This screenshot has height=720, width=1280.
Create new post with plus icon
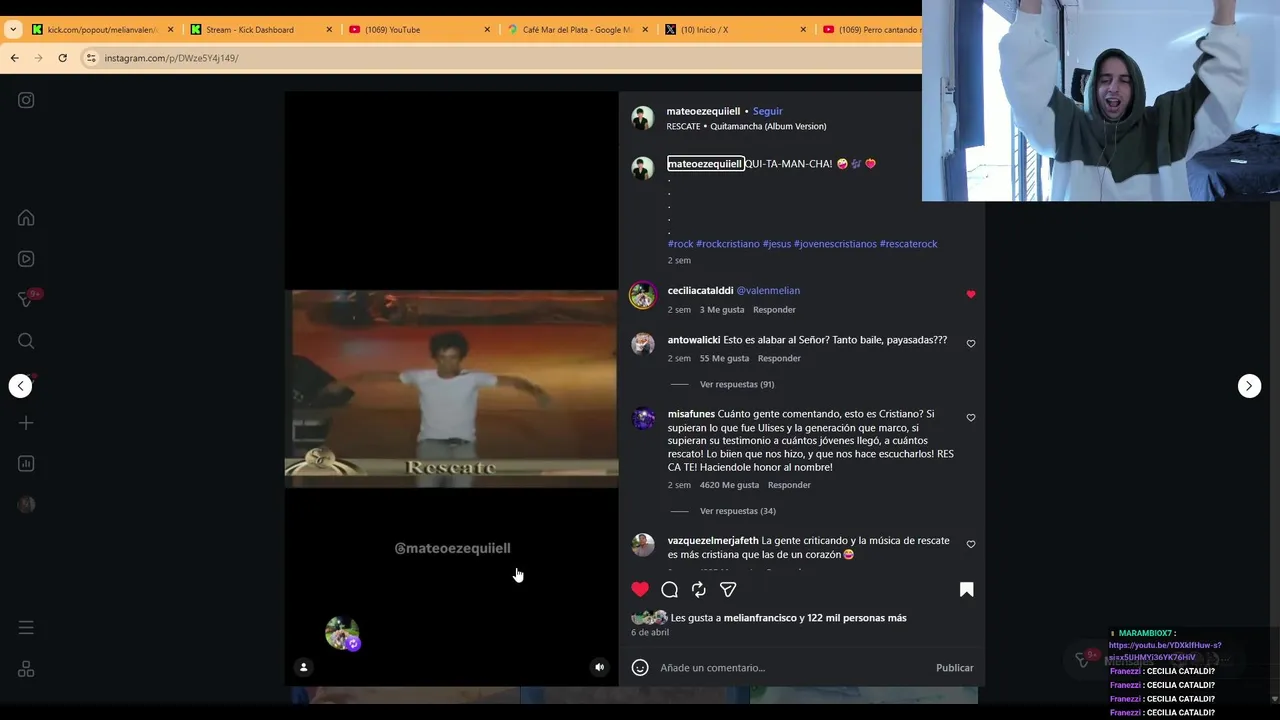pyautogui.click(x=26, y=423)
